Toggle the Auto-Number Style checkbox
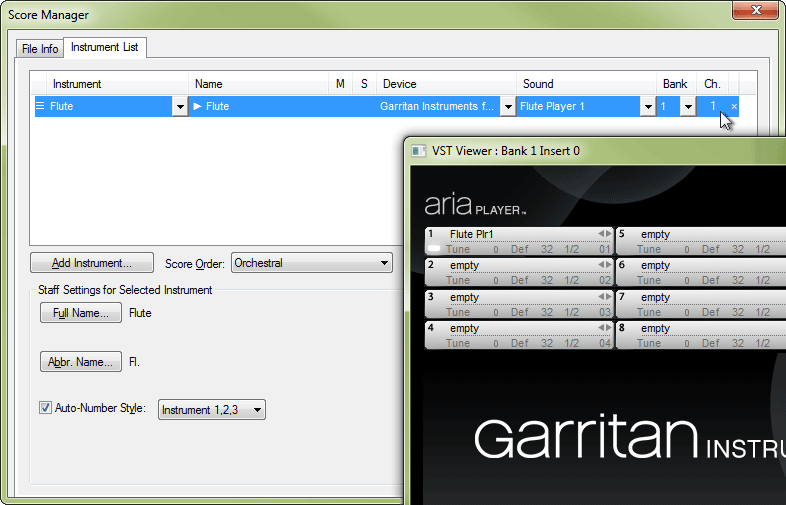Image resolution: width=786 pixels, height=505 pixels. [x=45, y=408]
